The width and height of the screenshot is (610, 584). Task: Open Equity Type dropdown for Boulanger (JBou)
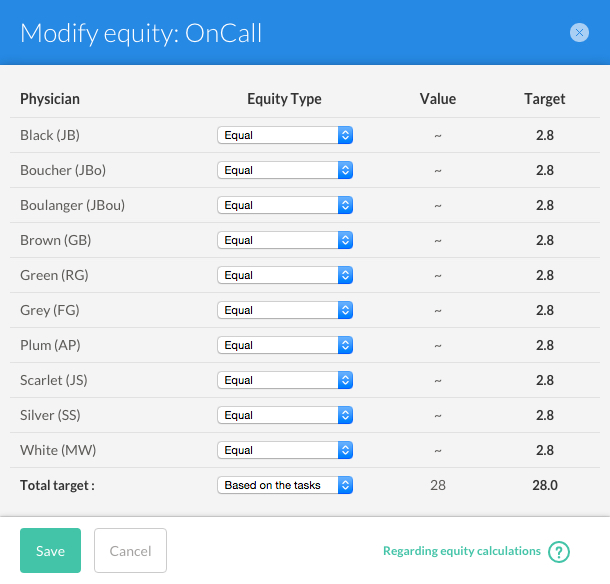285,205
